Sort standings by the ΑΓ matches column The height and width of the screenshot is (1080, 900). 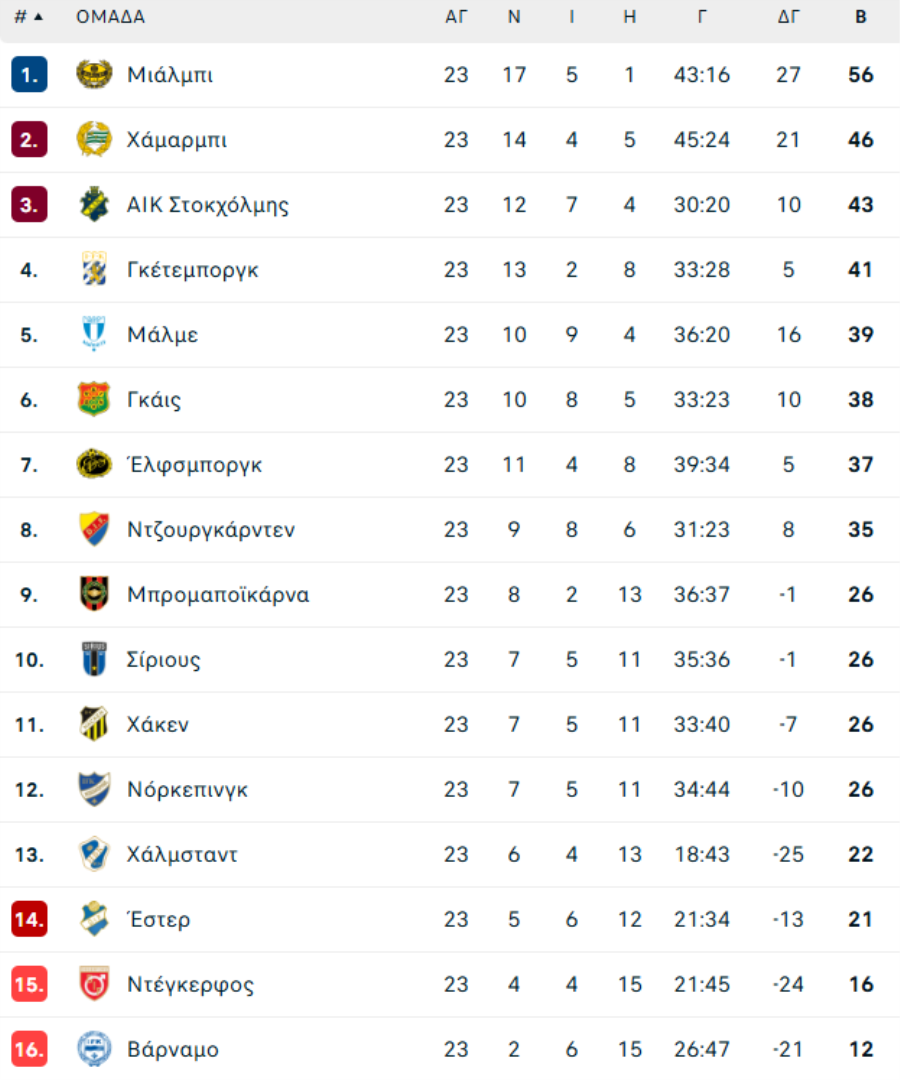[456, 17]
